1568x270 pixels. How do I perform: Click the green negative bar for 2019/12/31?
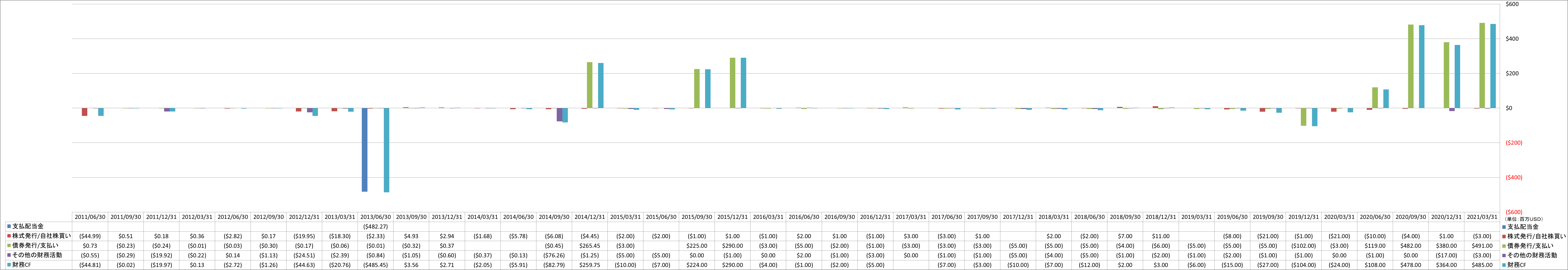pos(1304,117)
